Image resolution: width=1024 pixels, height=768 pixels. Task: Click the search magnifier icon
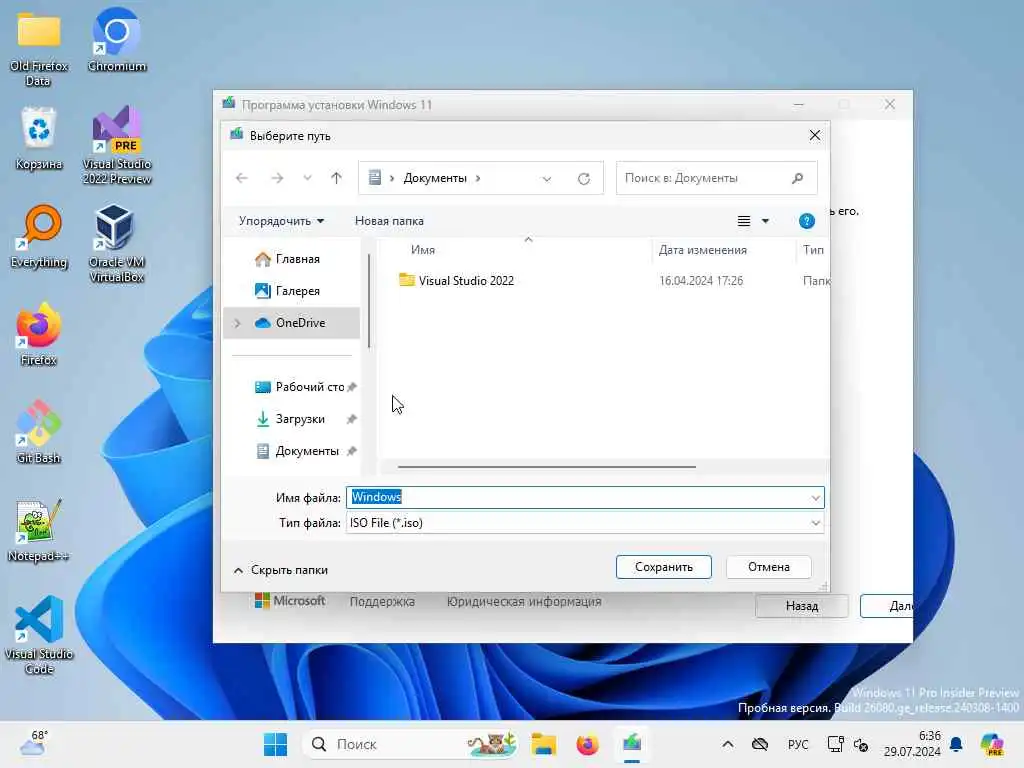pyautogui.click(x=797, y=178)
